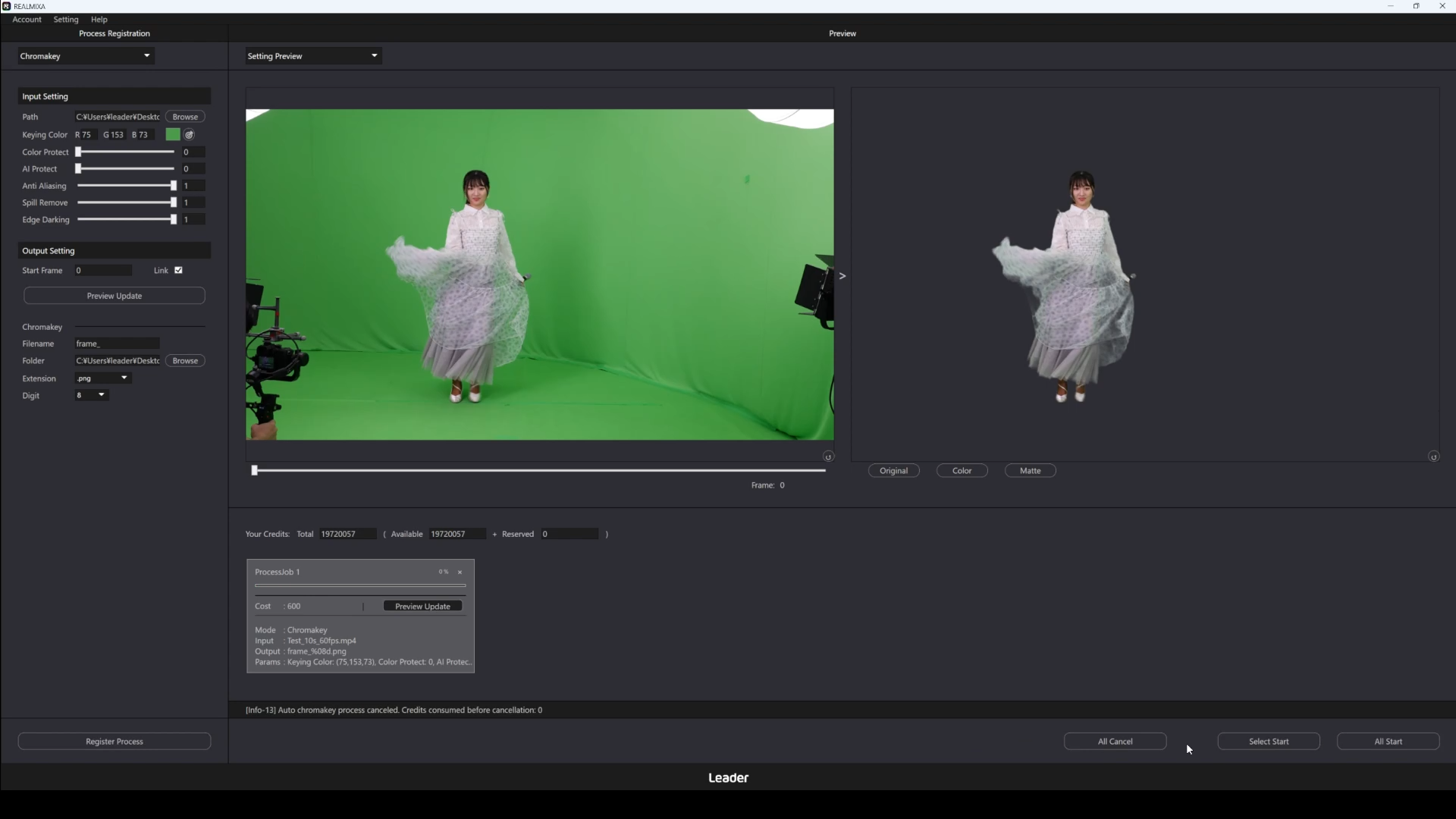The image size is (1456, 819).
Task: Open the Extension .png dropdown
Action: pyautogui.click(x=103, y=378)
